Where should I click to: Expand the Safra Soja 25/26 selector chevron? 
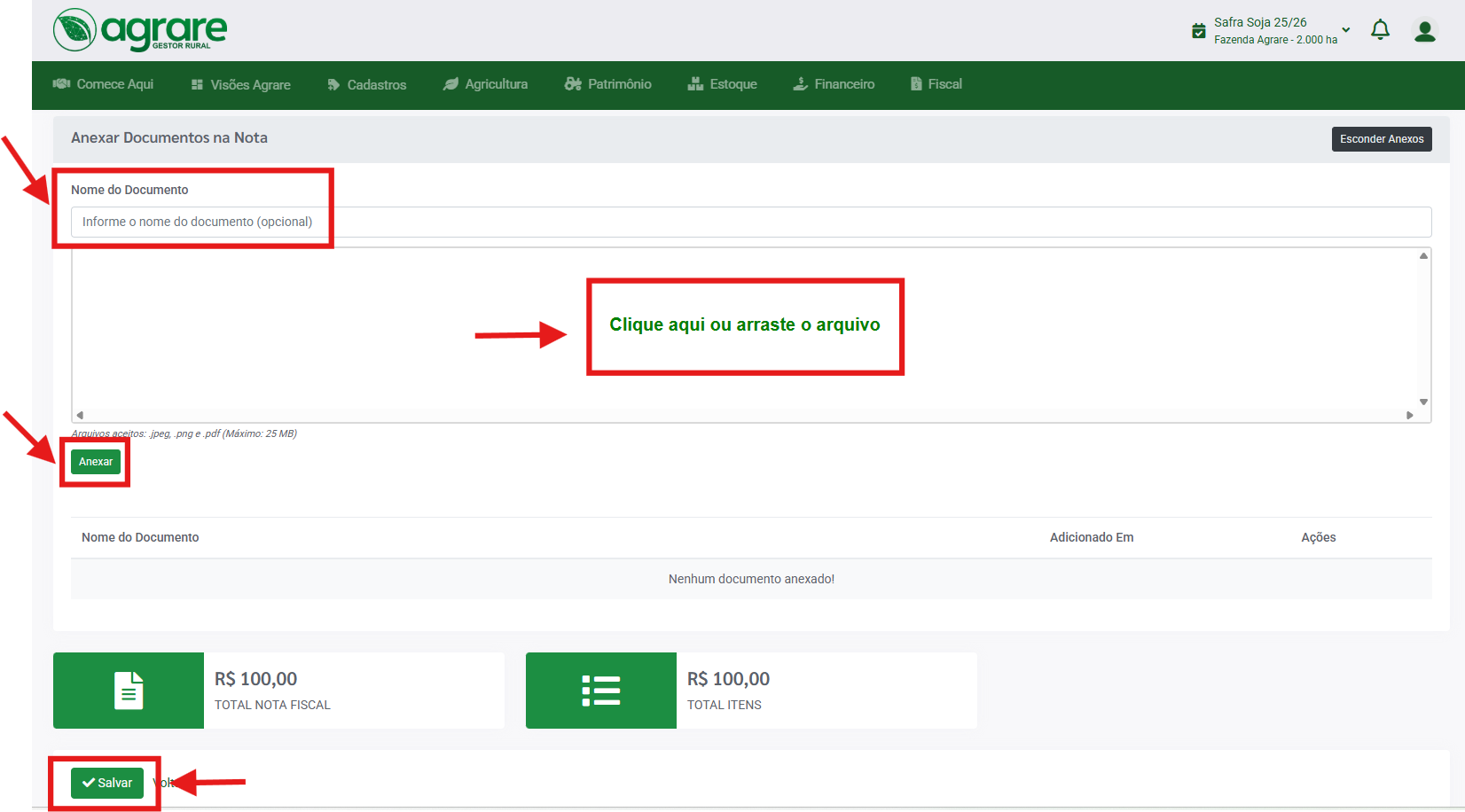tap(1346, 30)
